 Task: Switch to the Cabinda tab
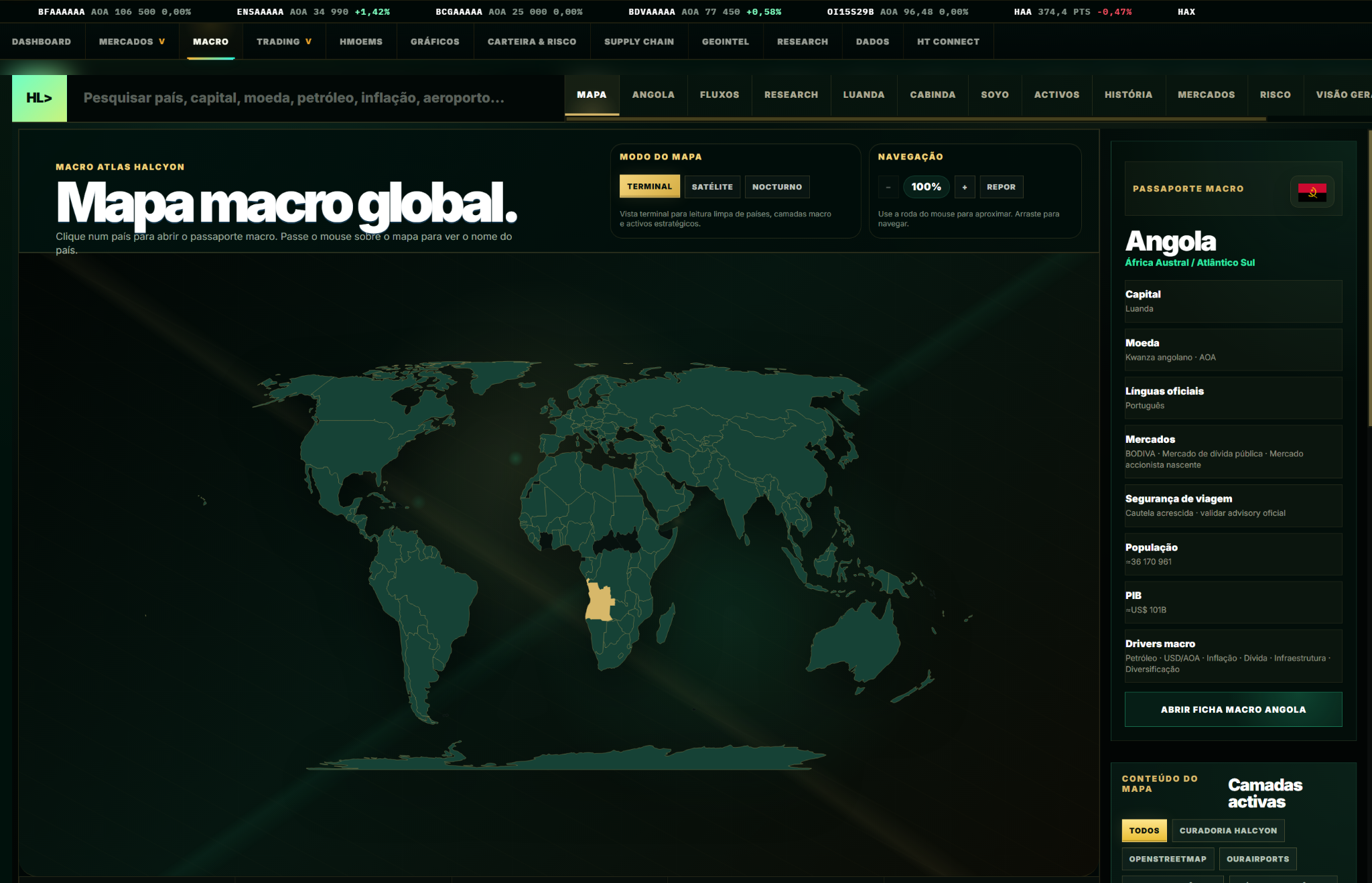point(933,94)
